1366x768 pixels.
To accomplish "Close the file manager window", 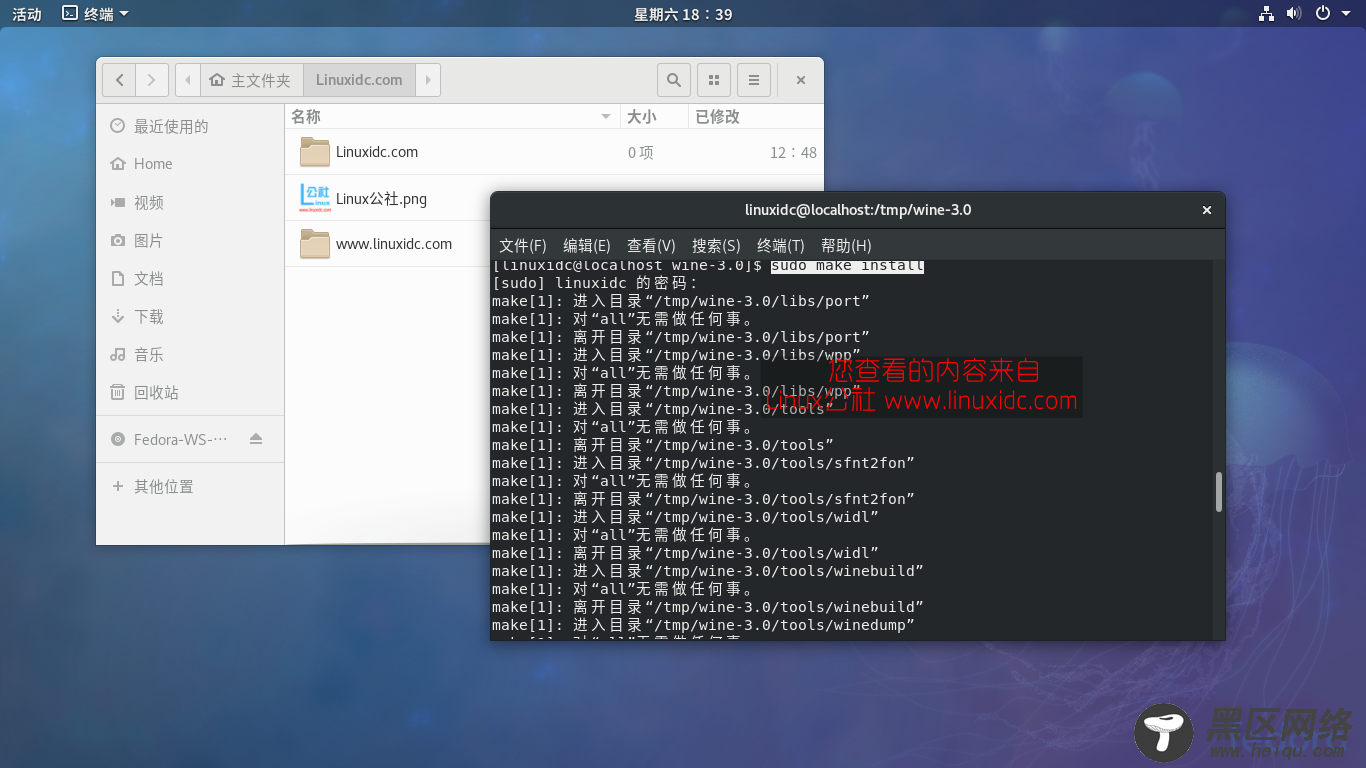I will pos(801,80).
